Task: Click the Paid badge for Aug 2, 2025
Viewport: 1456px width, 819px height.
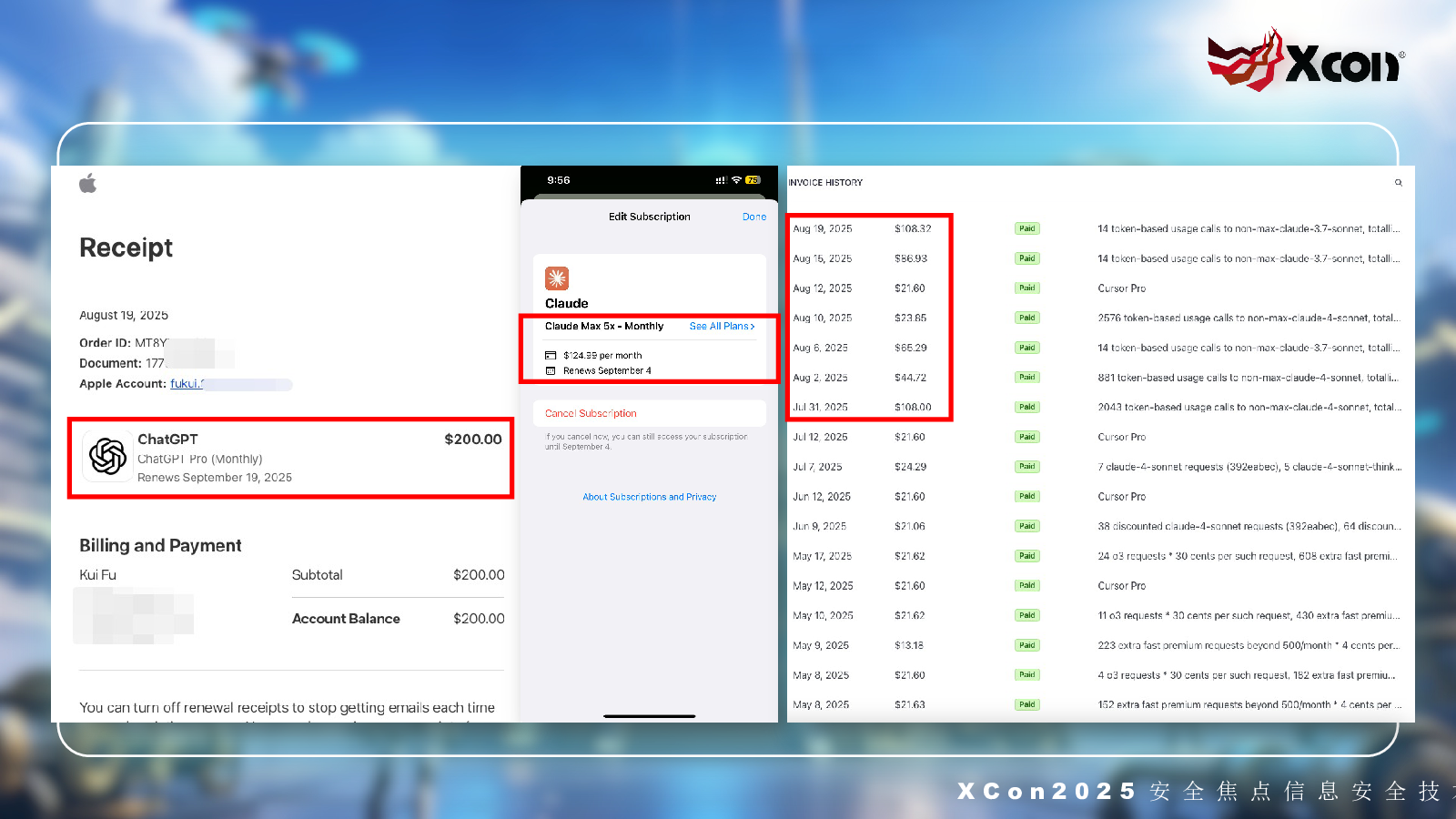Action: pos(1027,378)
